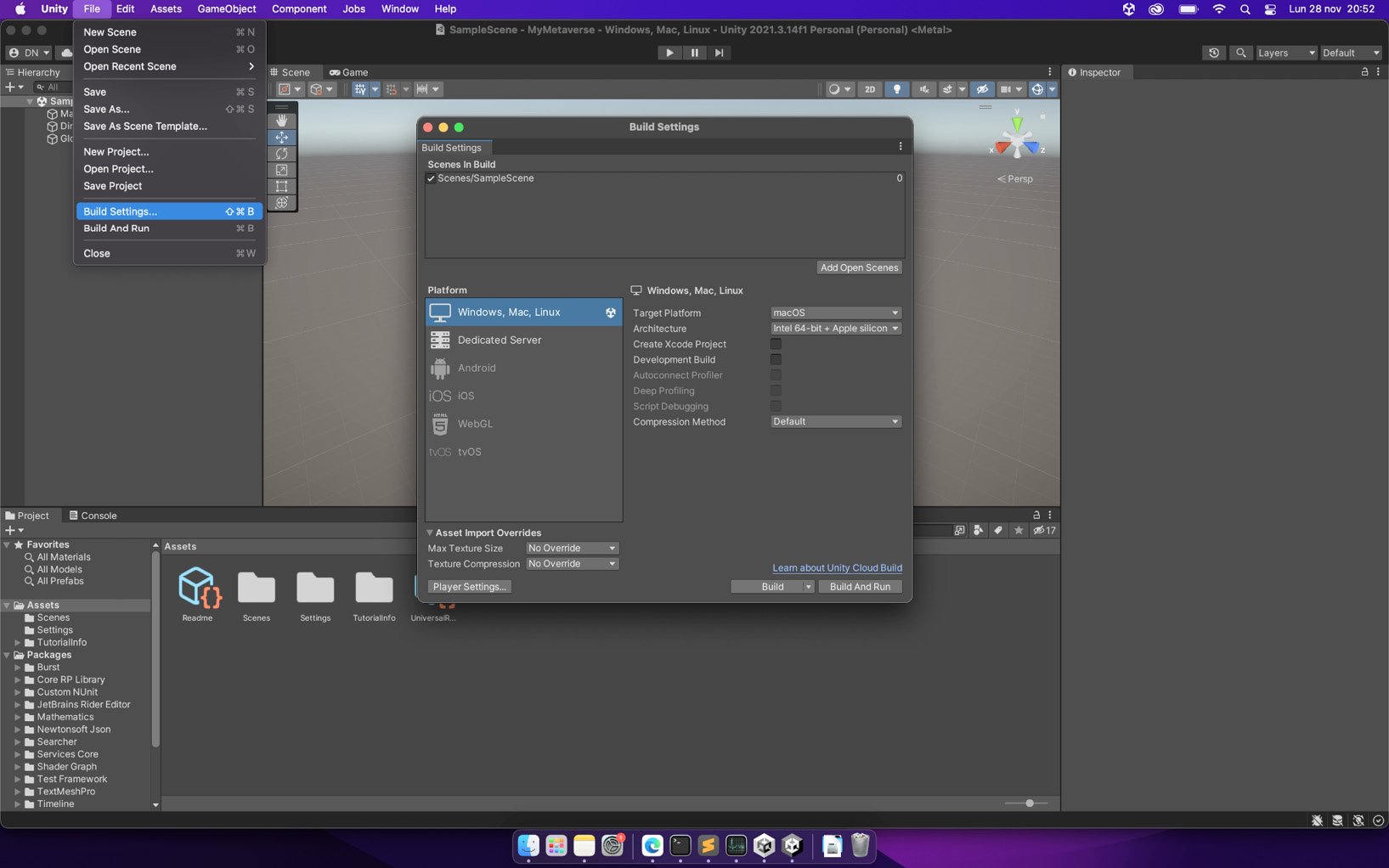Switch to the Game tab
1389x868 pixels.
click(349, 72)
